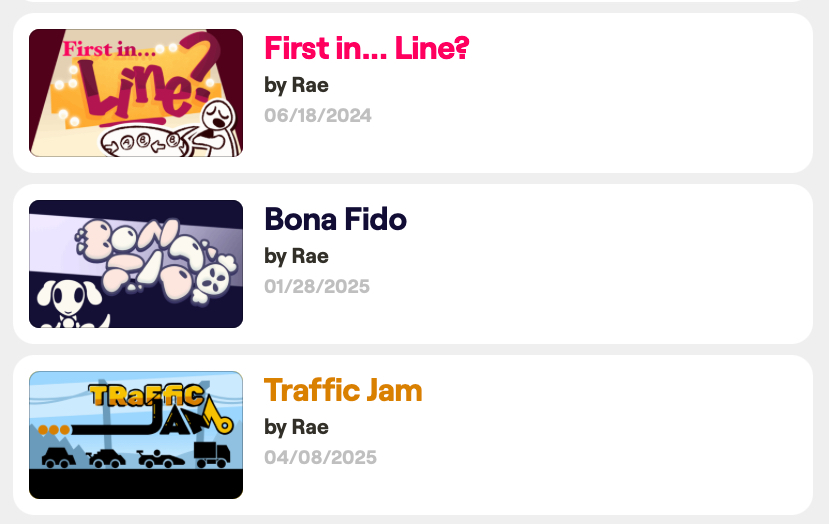This screenshot has height=524, width=829.
Task: Click the pink "First in... Line?" title
Action: [x=366, y=48]
